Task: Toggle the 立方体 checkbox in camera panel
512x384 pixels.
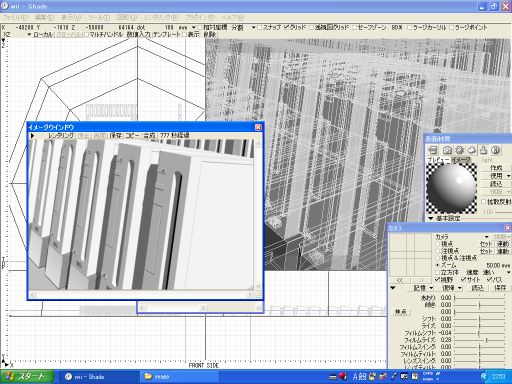Action: click(438, 272)
